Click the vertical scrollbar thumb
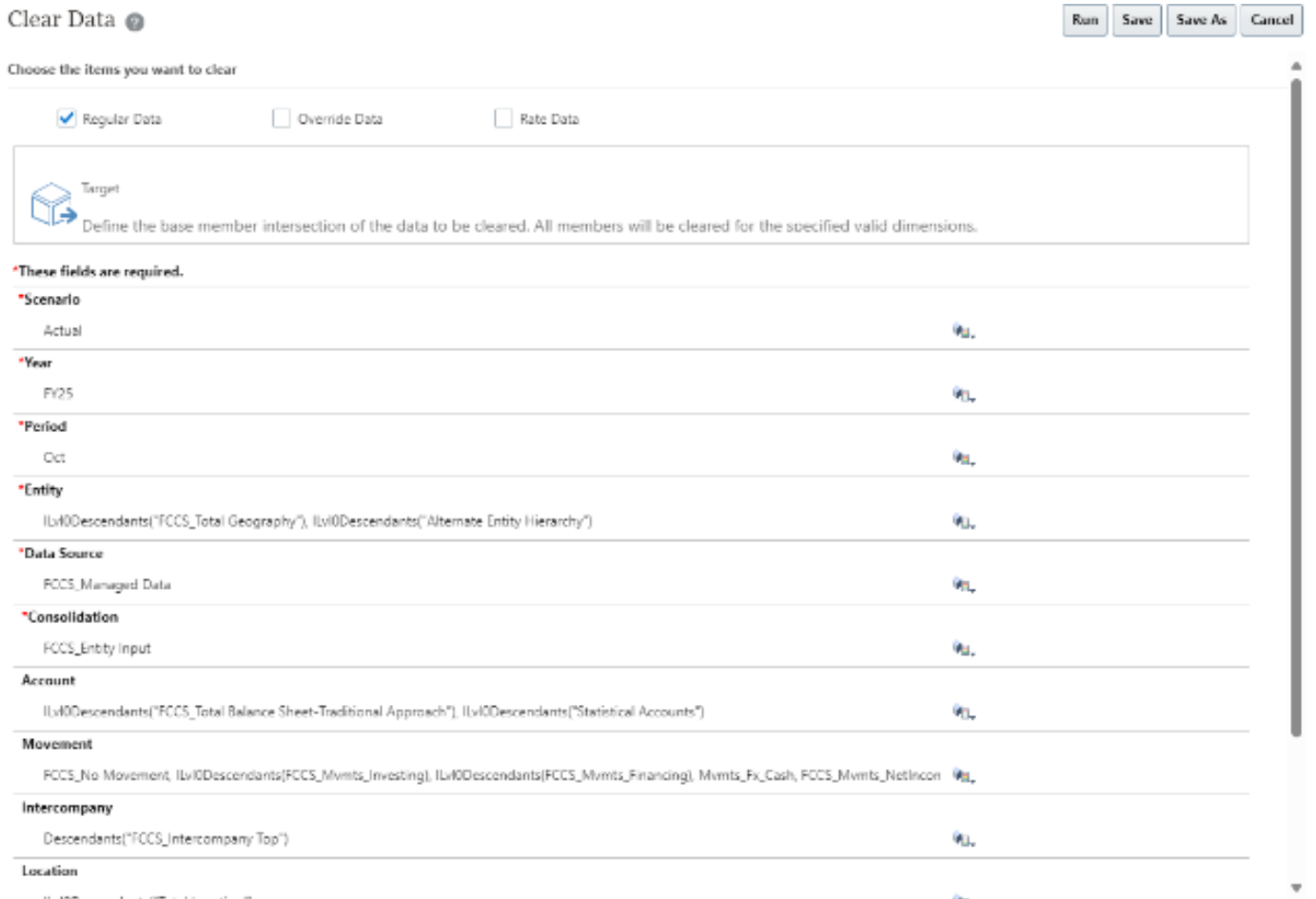 click(x=1296, y=409)
